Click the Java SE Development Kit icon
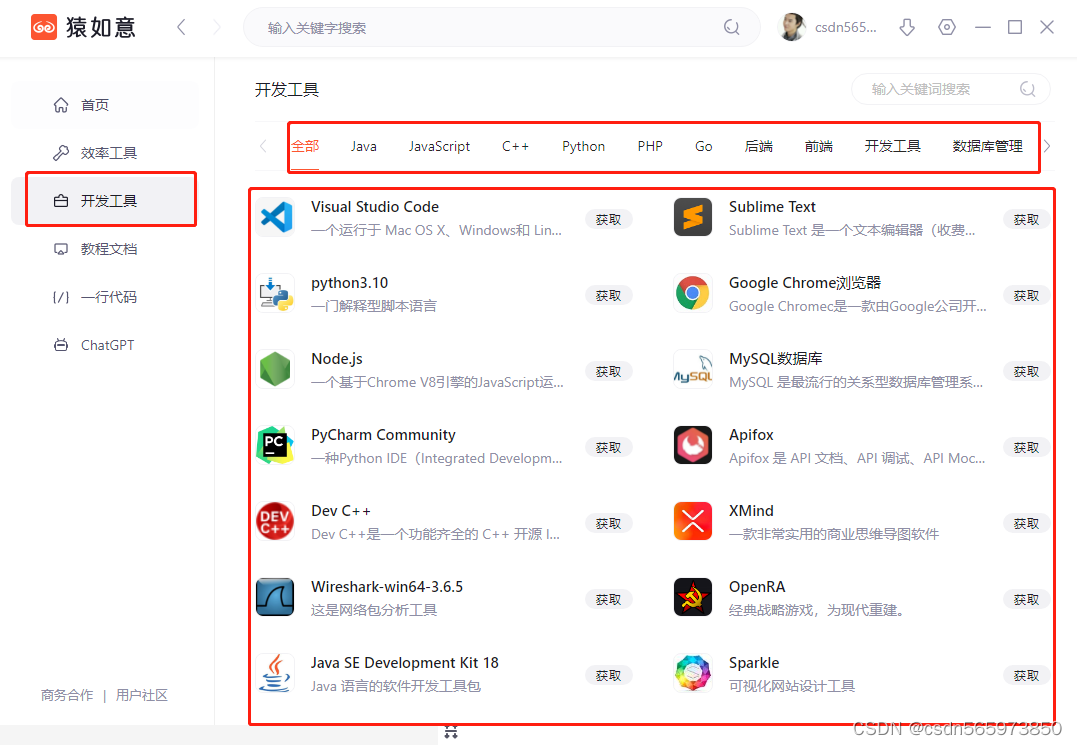Viewport: 1077px width, 745px height. (x=275, y=674)
